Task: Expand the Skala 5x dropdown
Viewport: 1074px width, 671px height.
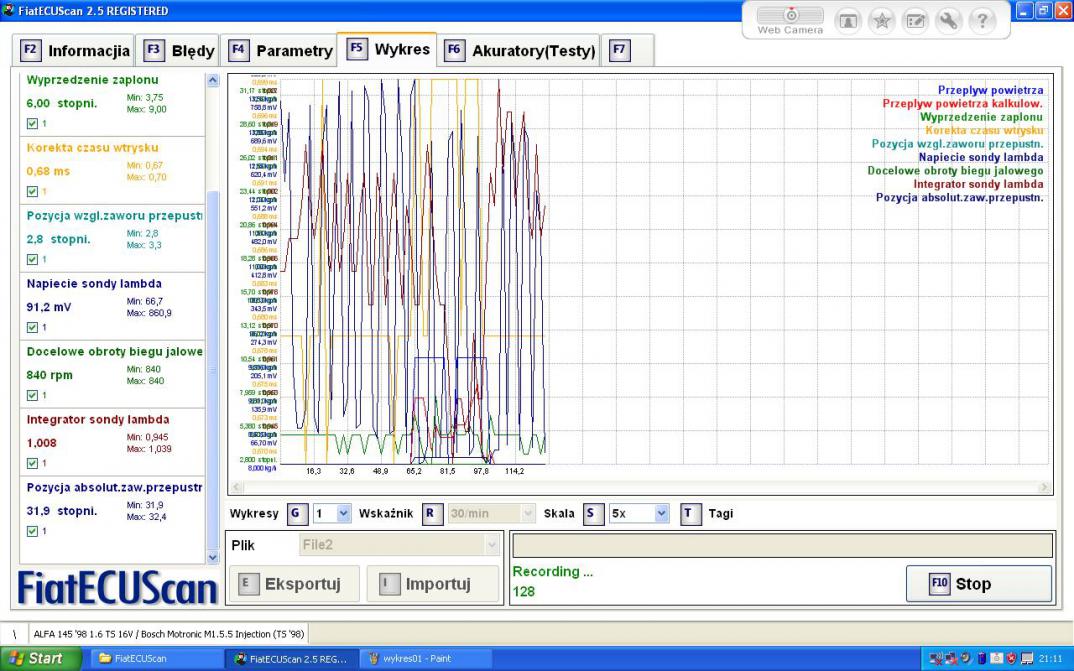Action: (660, 513)
